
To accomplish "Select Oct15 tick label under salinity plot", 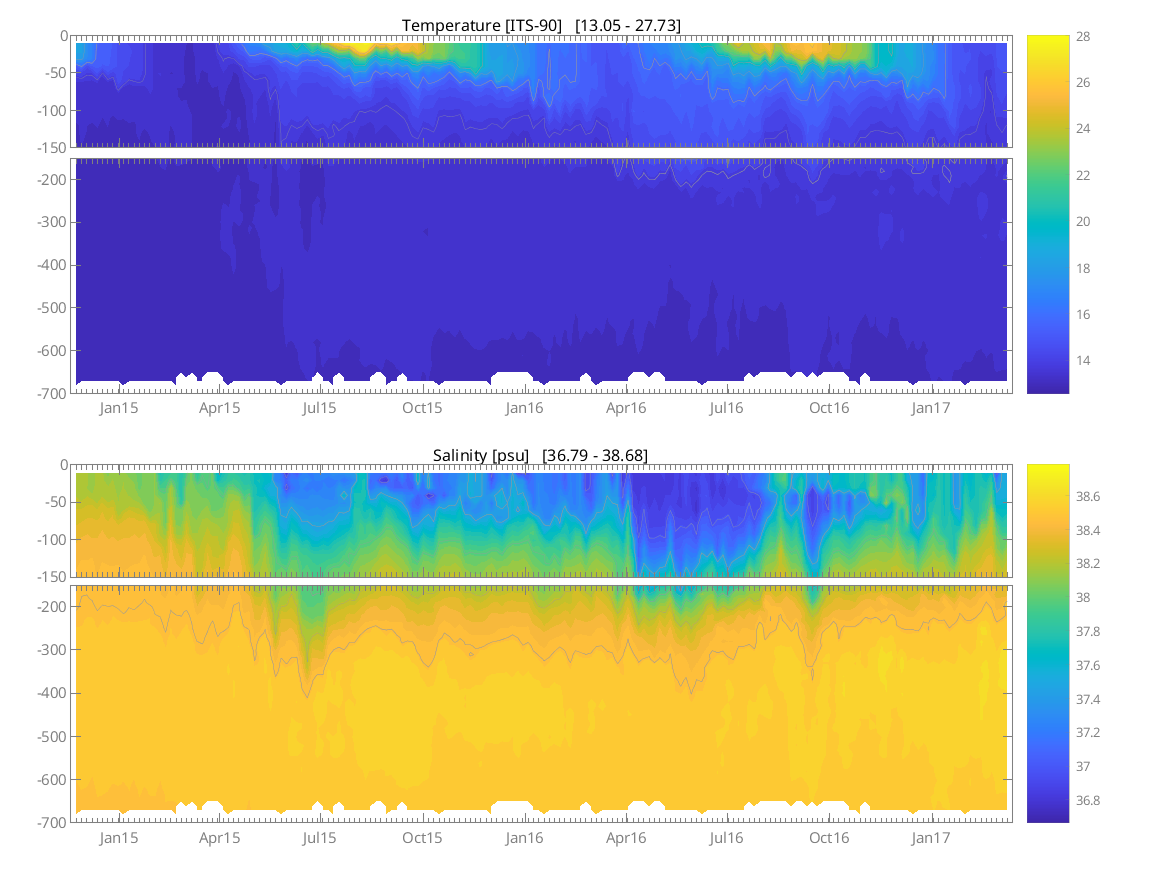I will [x=422, y=837].
